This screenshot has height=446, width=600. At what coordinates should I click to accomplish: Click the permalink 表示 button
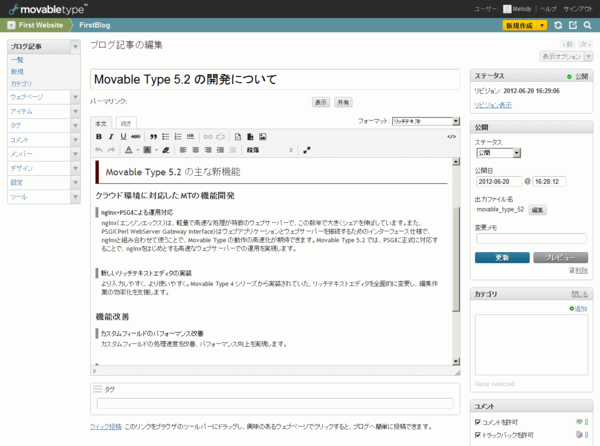tap(321, 102)
